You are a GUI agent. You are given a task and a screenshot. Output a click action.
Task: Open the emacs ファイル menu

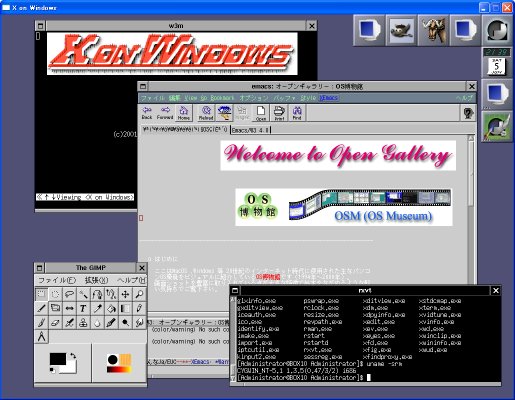(153, 98)
